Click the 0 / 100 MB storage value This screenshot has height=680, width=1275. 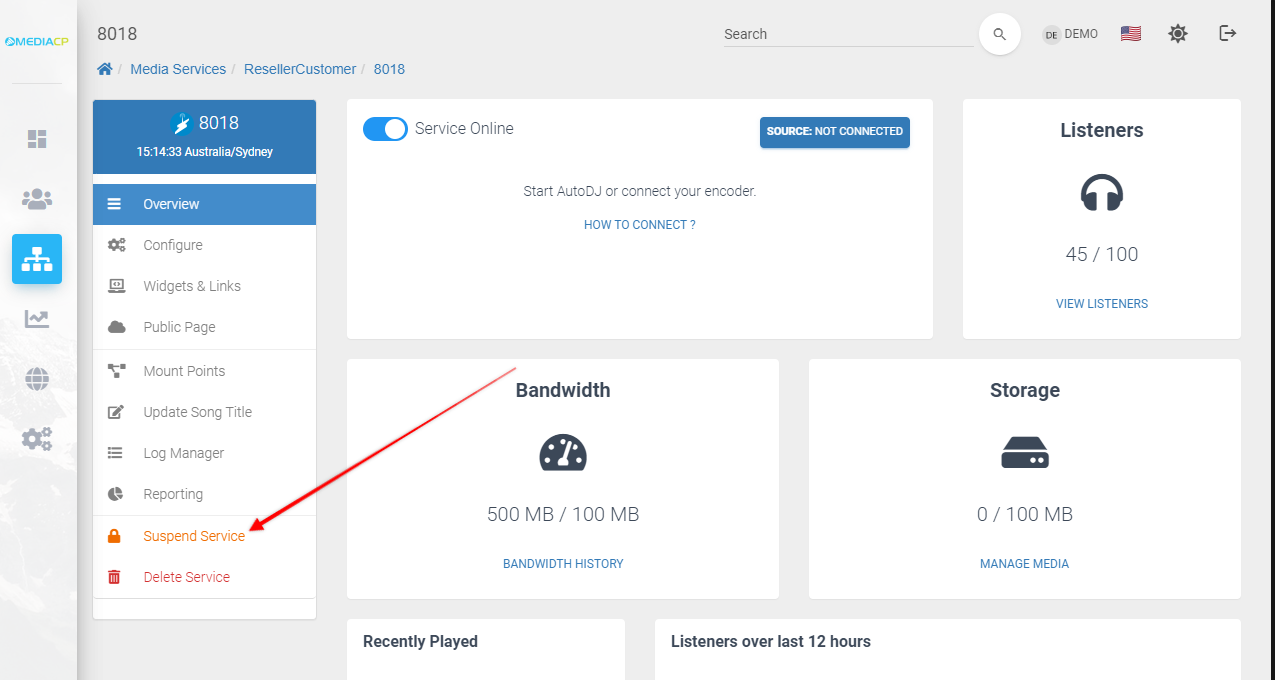pos(1025,515)
